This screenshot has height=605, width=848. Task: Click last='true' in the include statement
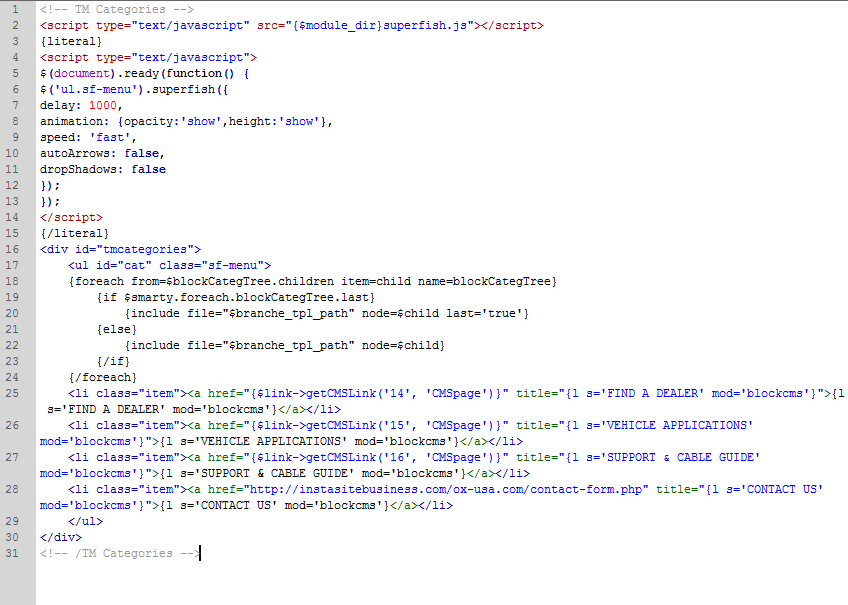484,313
